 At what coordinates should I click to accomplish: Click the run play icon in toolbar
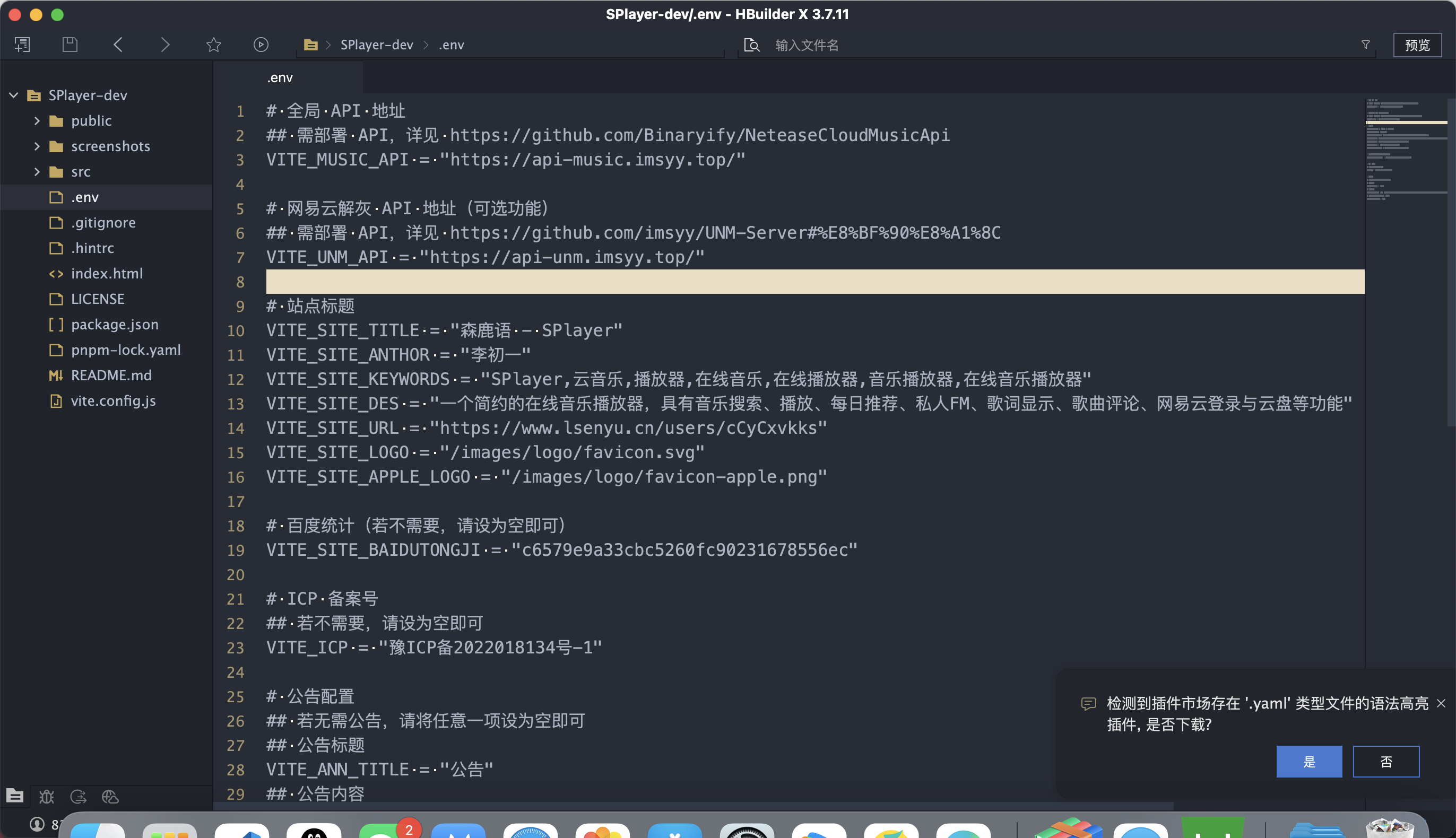(x=261, y=45)
